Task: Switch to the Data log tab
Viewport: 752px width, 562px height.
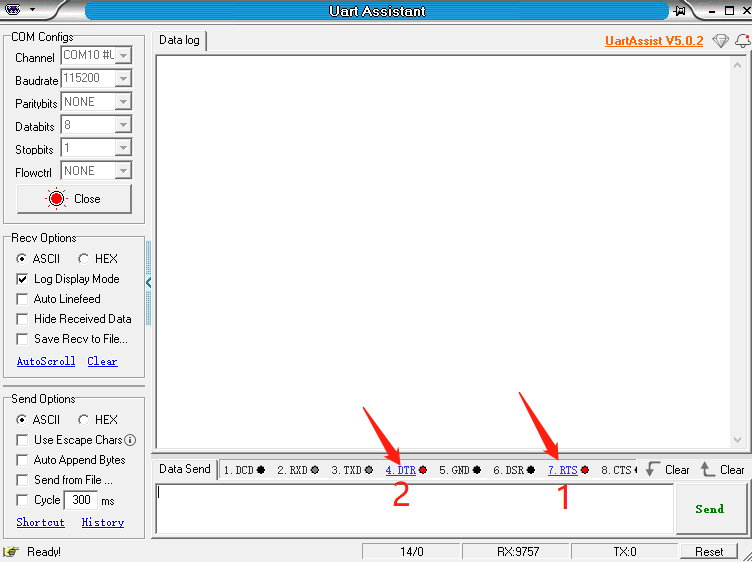Action: pos(179,40)
